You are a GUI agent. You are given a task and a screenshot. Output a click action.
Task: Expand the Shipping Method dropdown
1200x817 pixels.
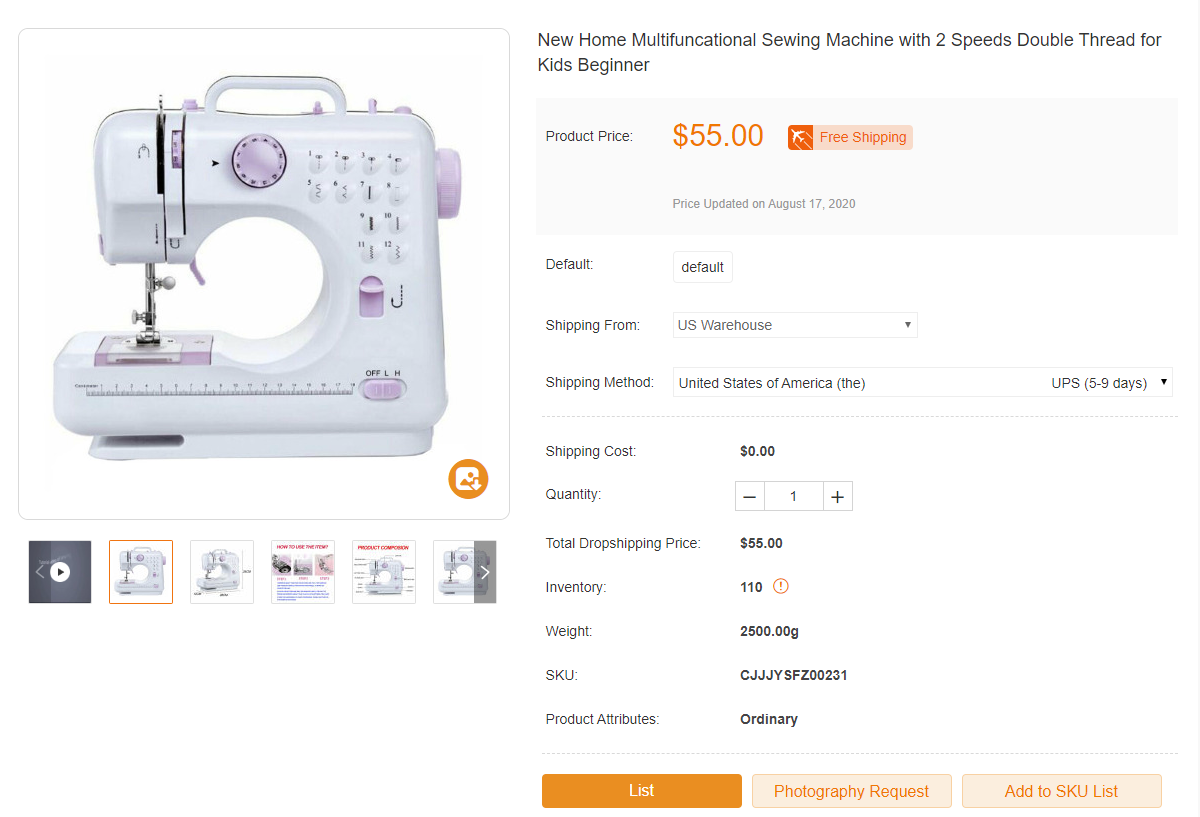pos(922,383)
